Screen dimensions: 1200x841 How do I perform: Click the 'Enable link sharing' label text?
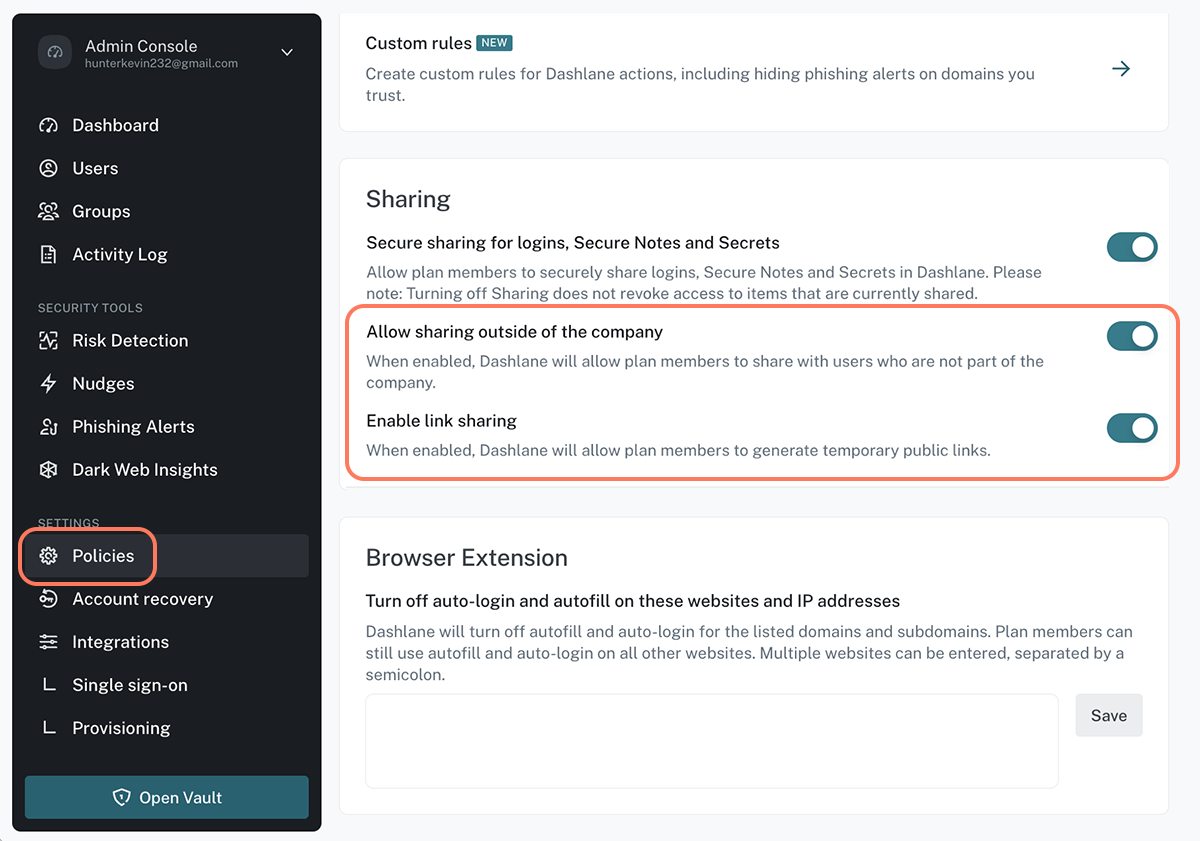(441, 420)
